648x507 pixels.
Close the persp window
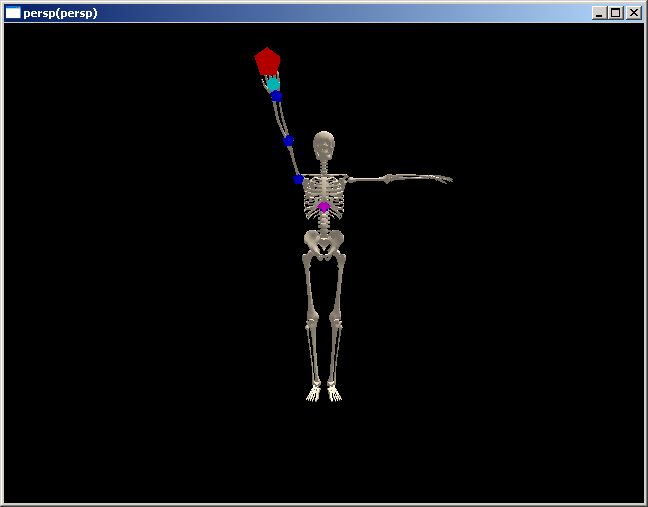(x=634, y=13)
